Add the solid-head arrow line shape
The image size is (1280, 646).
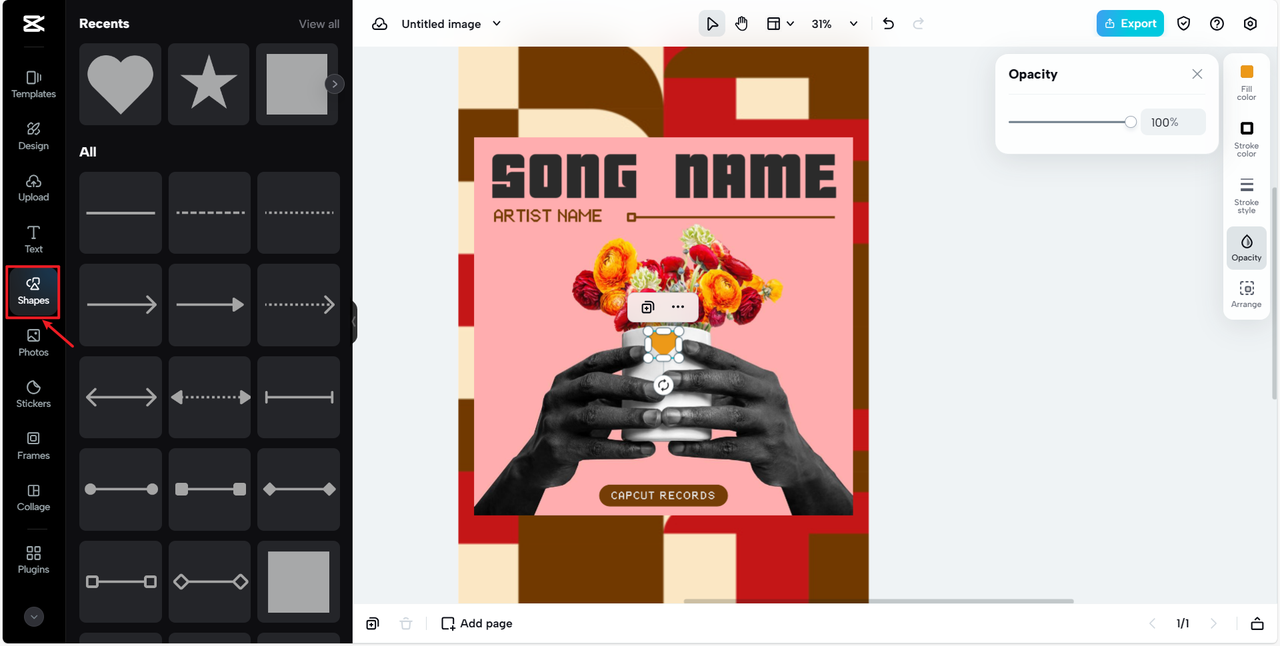click(x=209, y=305)
